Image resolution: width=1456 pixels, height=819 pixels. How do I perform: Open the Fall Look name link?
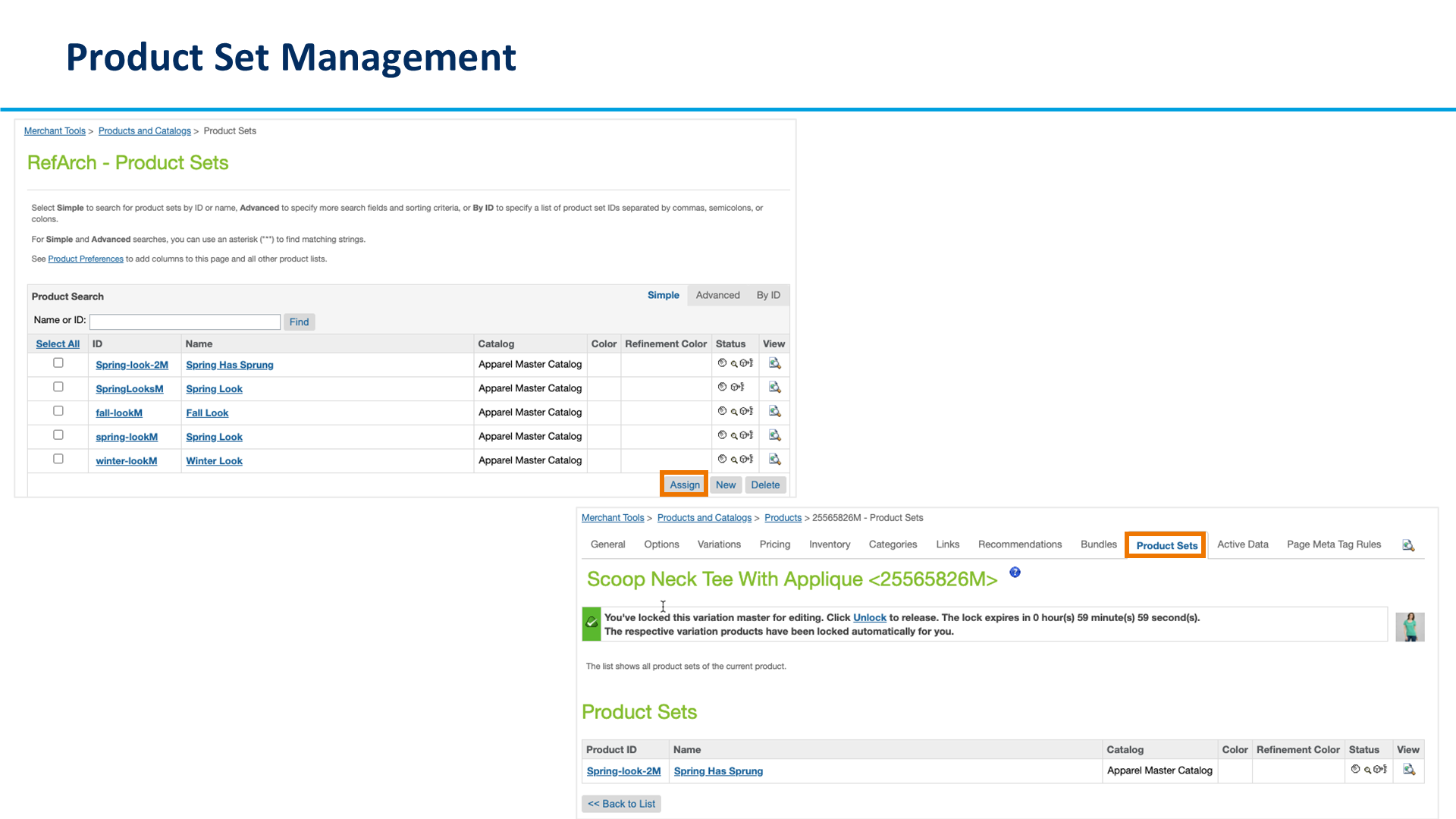coord(207,413)
